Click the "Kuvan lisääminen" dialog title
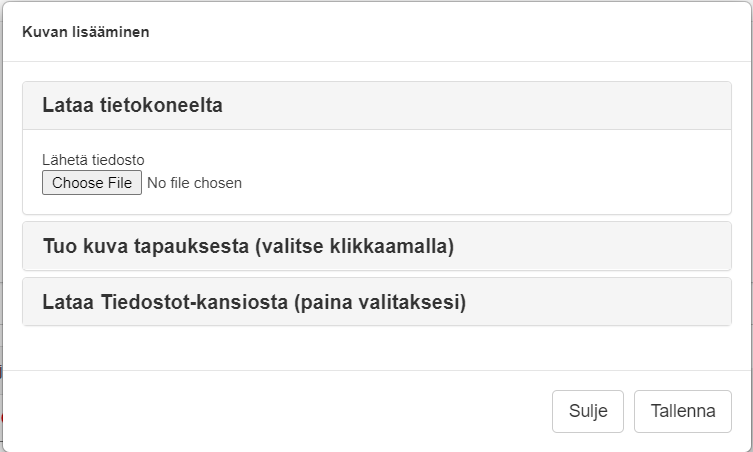Screen dimensions: 753x452 (x=86, y=32)
